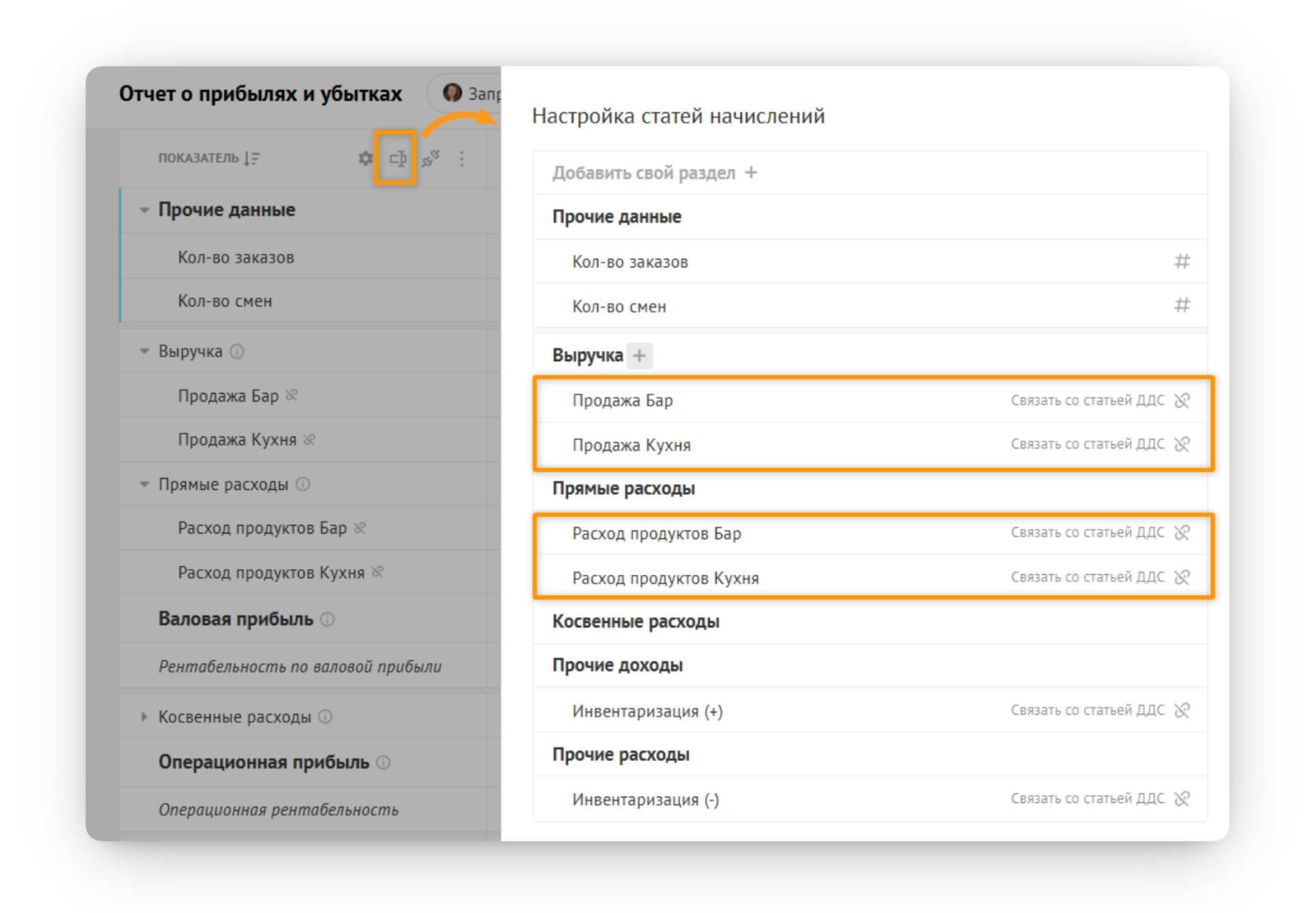The image size is (1316, 913).
Task: Collapse the Выручка group in the report
Action: (144, 351)
